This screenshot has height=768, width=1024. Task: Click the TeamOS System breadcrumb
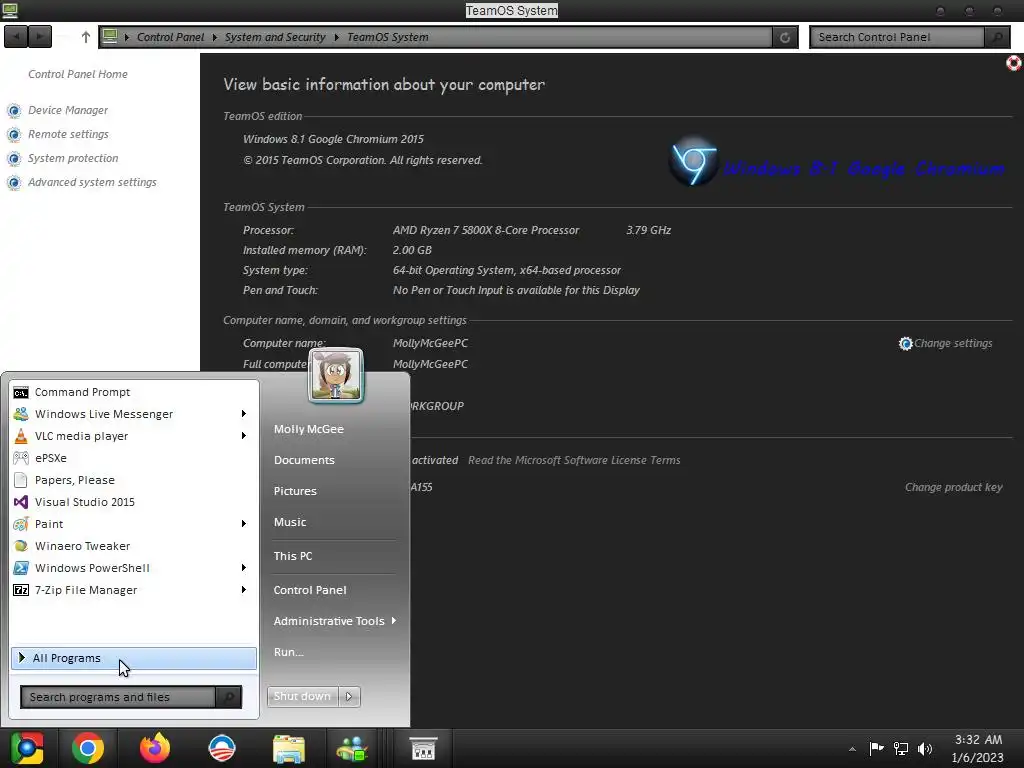[388, 37]
